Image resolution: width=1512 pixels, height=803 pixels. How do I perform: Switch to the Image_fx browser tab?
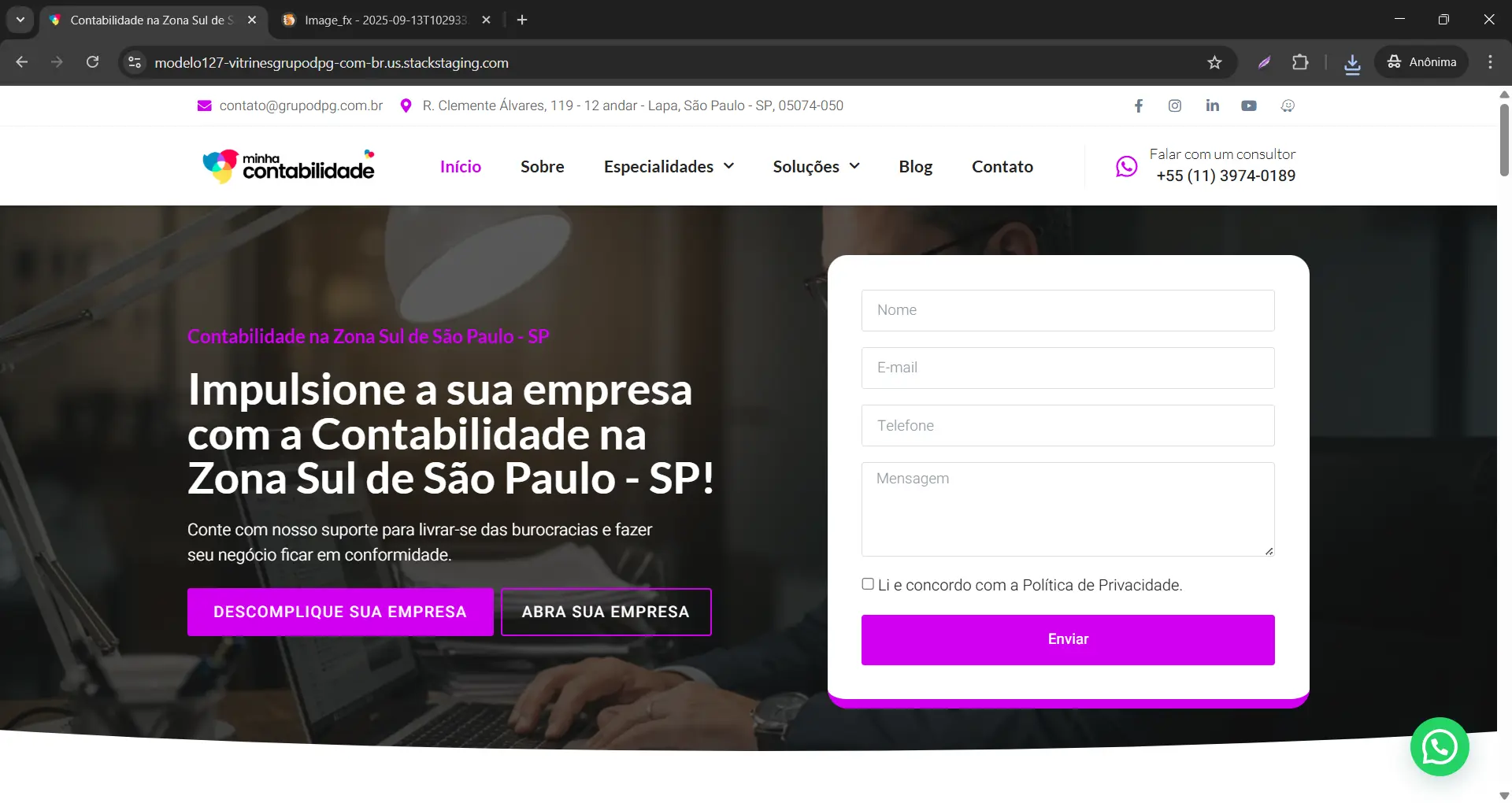386,20
